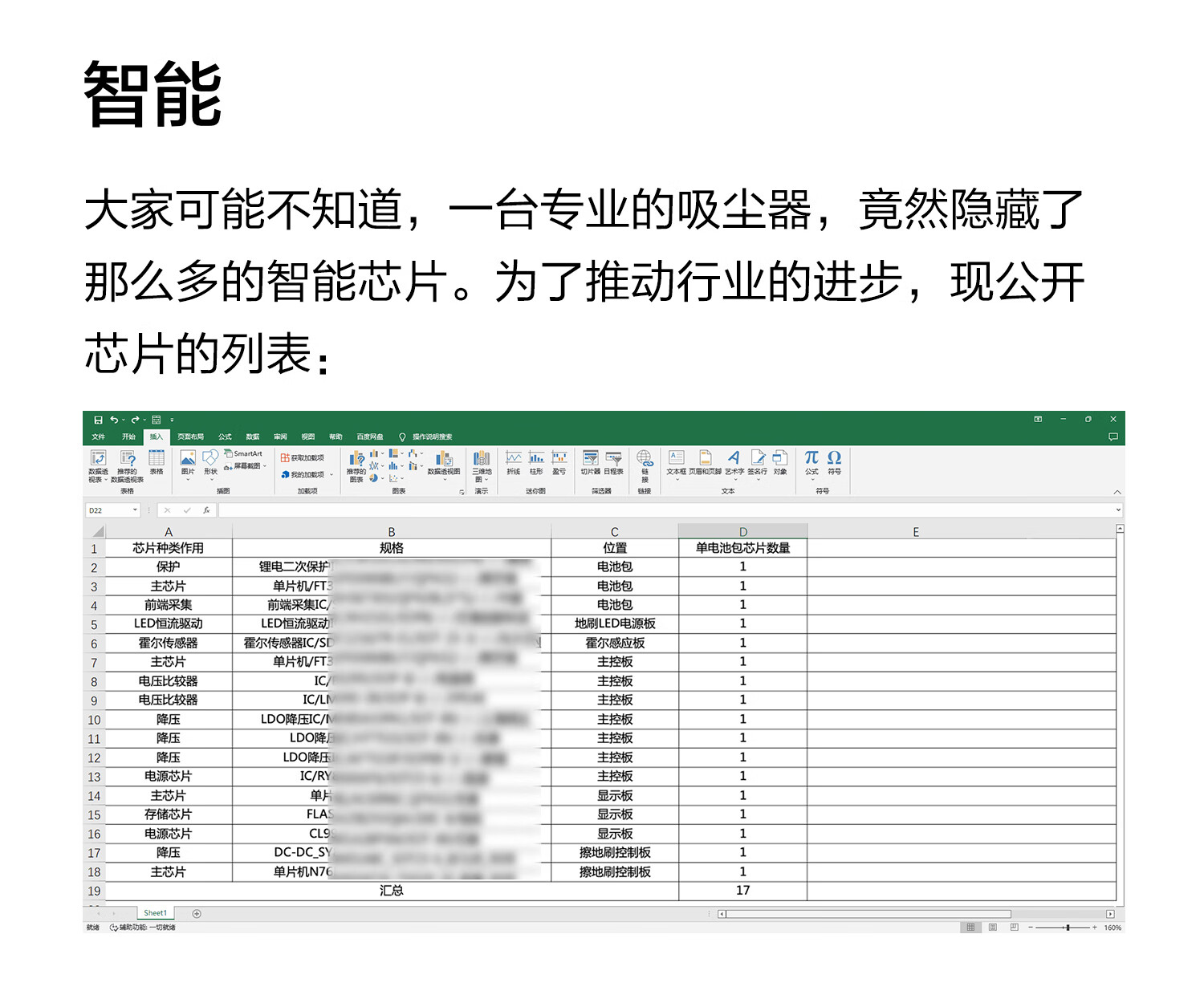Switch to the 页面布局 tab
The height and width of the screenshot is (999, 1204).
click(x=191, y=437)
